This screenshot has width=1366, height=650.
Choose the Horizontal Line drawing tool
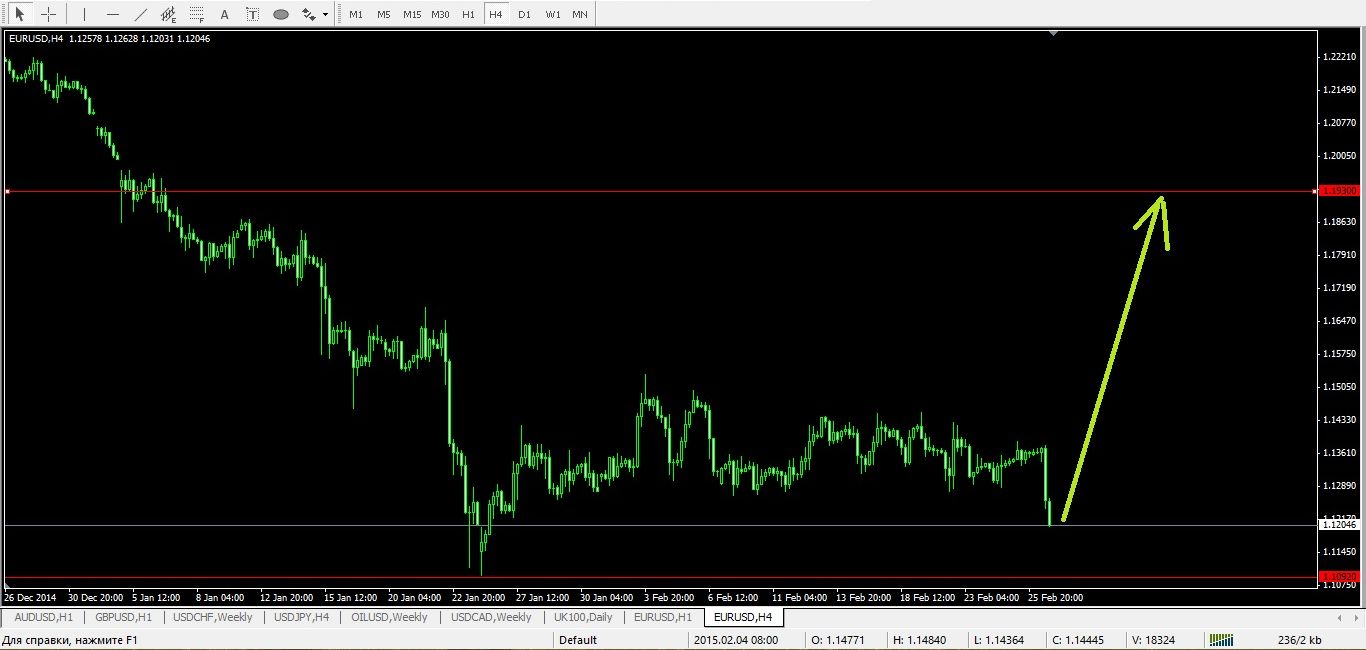point(112,15)
